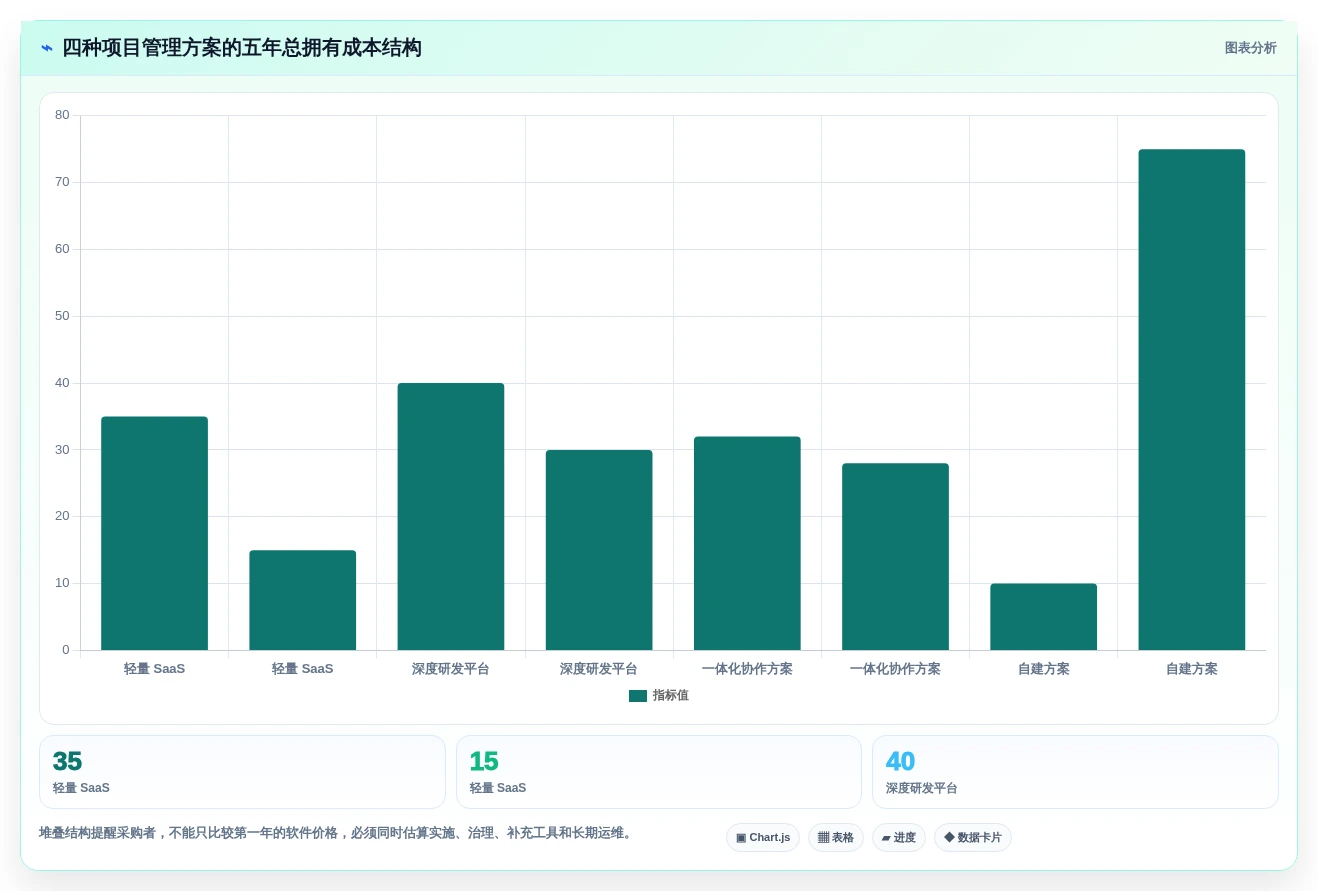This screenshot has height=891, width=1318.
Task: Click the 数据卡片 chip
Action: [973, 838]
